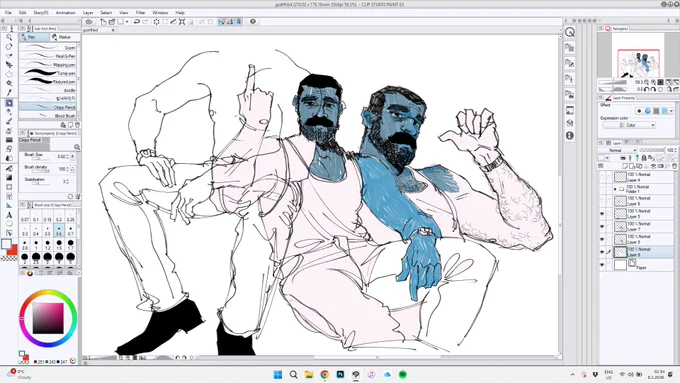
Task: Choose the Fill bucket tool
Action: coord(9,168)
